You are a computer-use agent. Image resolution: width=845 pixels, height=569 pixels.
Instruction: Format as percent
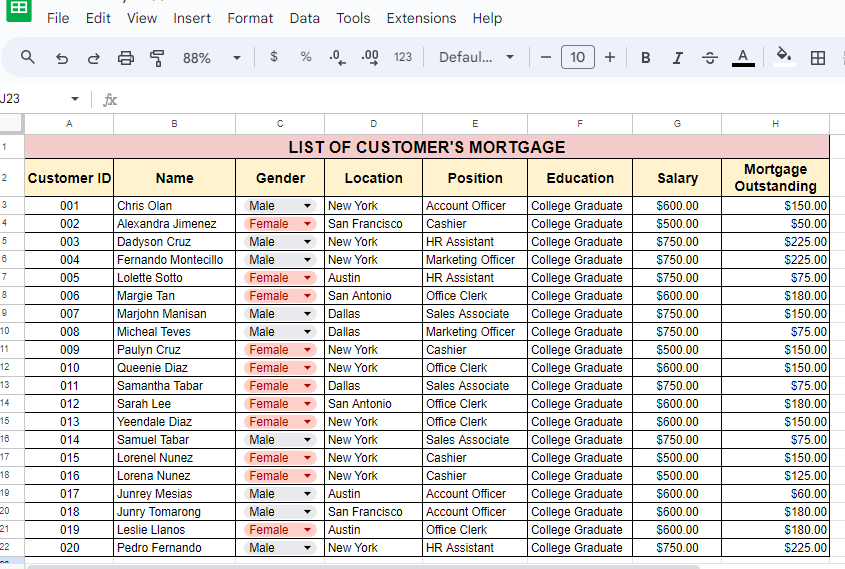click(306, 57)
